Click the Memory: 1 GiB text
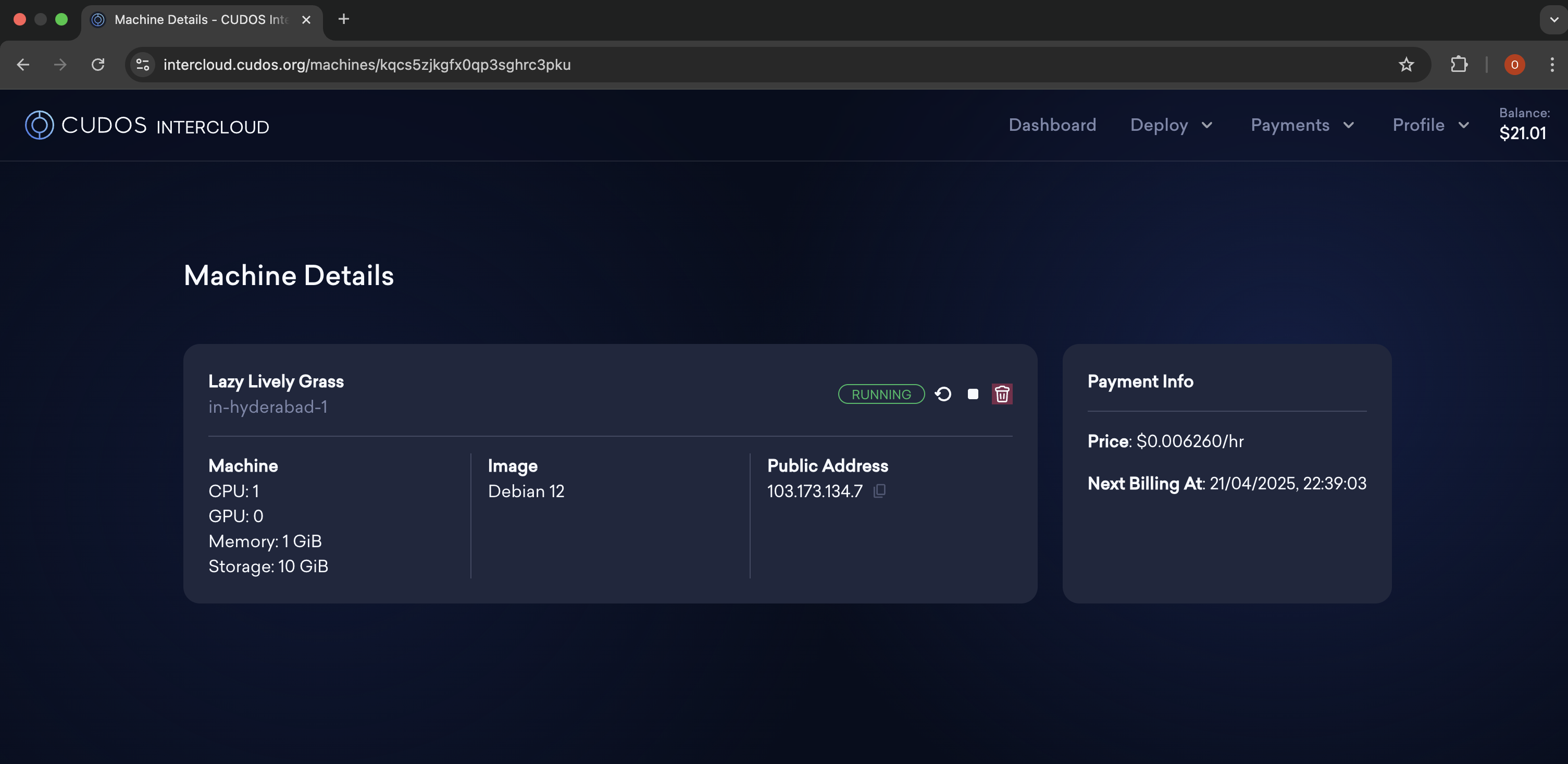 (x=265, y=542)
